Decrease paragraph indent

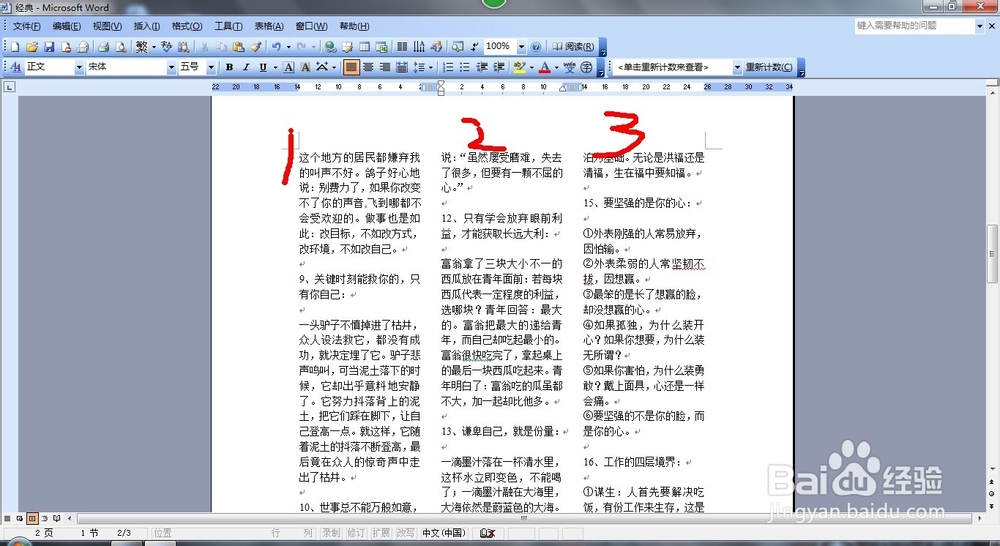pyautogui.click(x=482, y=67)
